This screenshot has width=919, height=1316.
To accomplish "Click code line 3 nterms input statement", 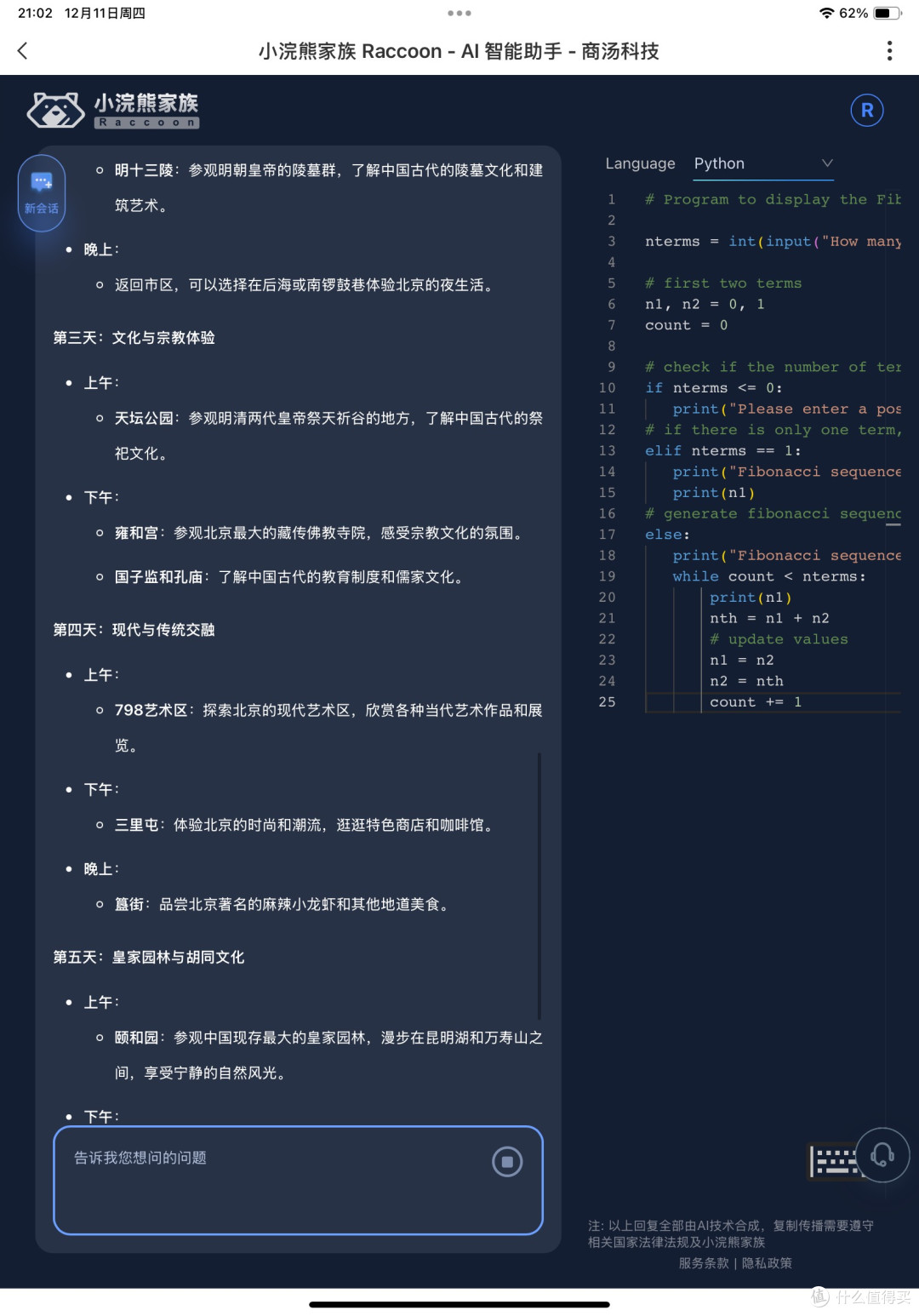I will click(x=773, y=242).
